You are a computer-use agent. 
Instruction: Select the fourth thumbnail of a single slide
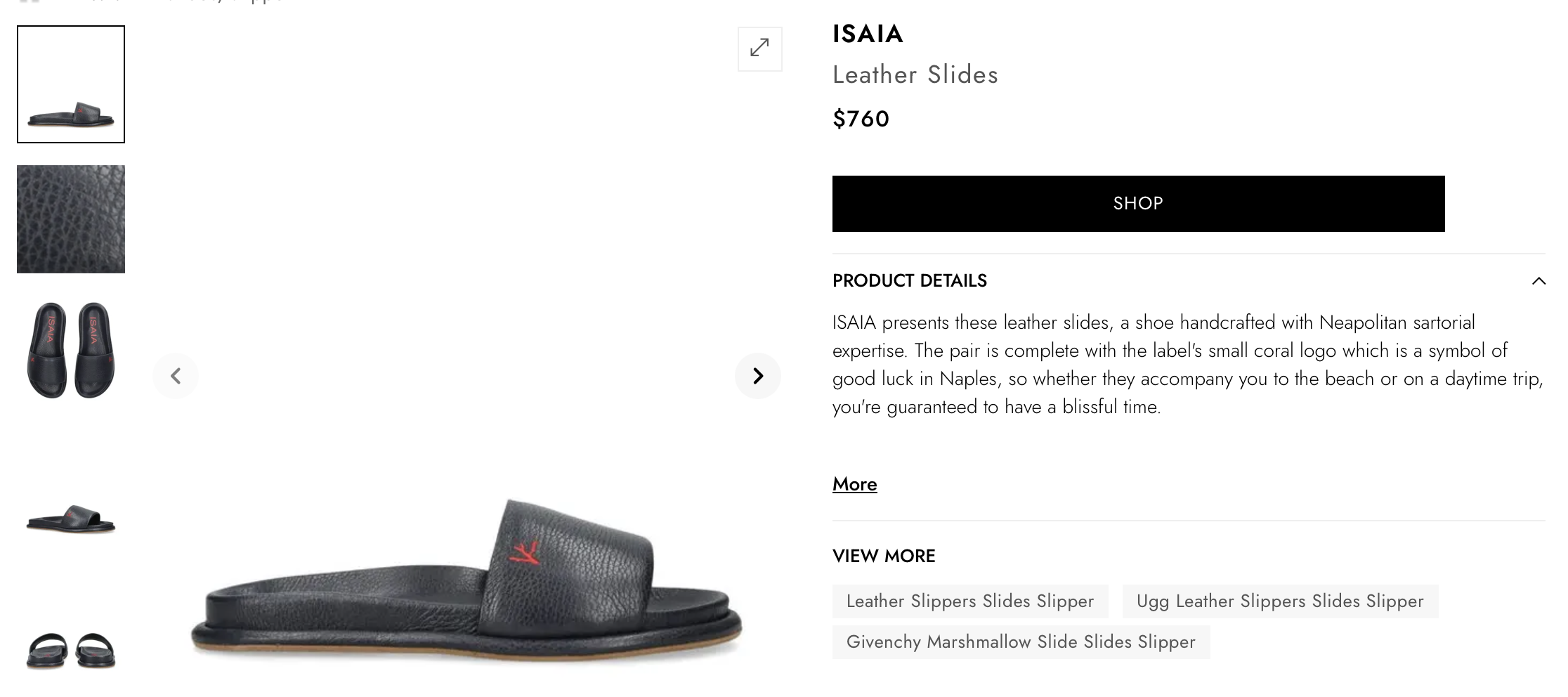tap(71, 519)
